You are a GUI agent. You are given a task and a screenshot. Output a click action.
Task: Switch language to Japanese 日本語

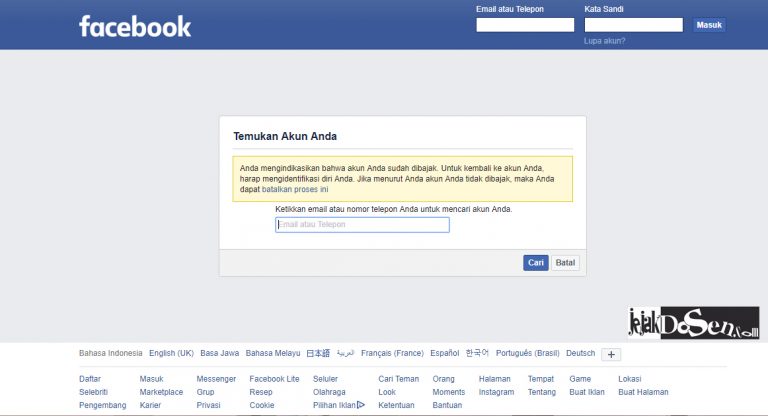(318, 353)
